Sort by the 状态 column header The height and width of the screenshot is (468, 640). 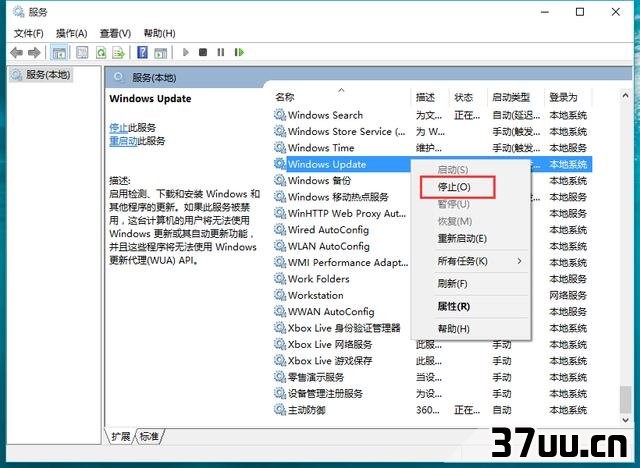(x=468, y=97)
